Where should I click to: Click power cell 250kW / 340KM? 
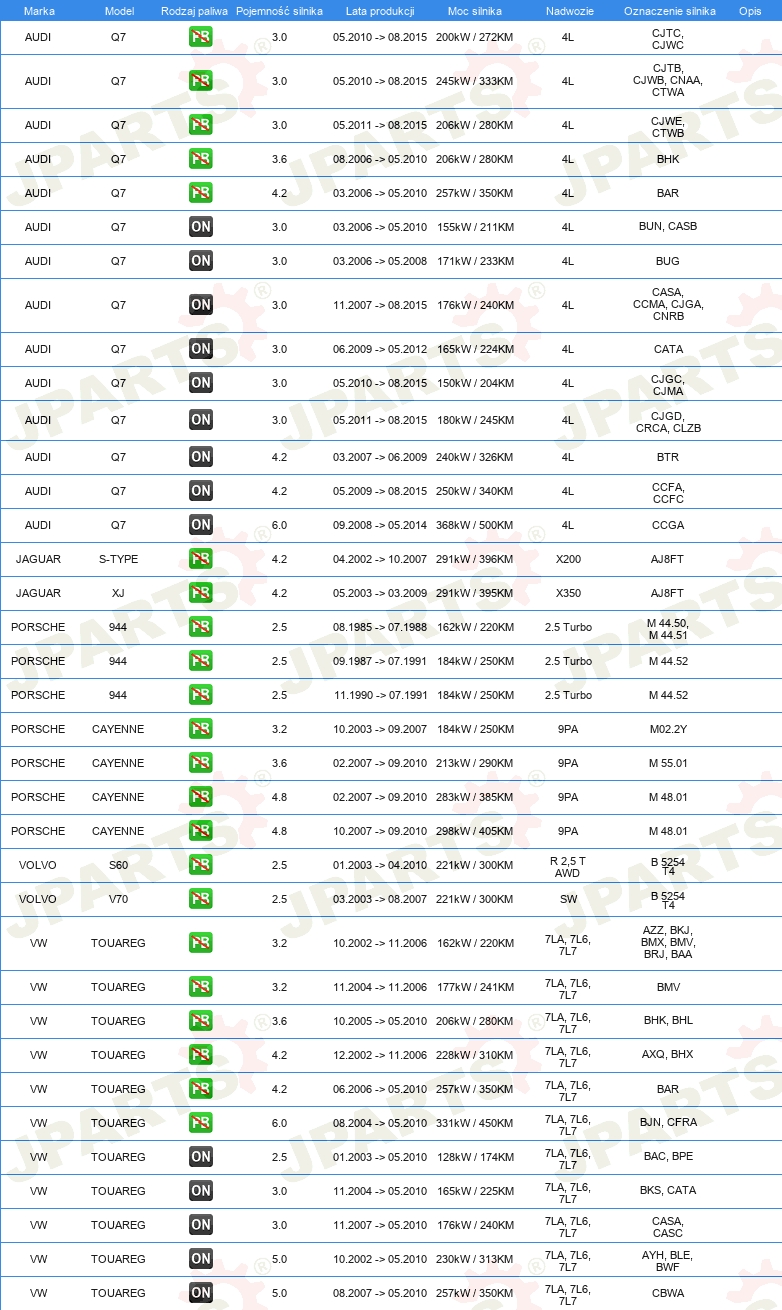click(475, 491)
